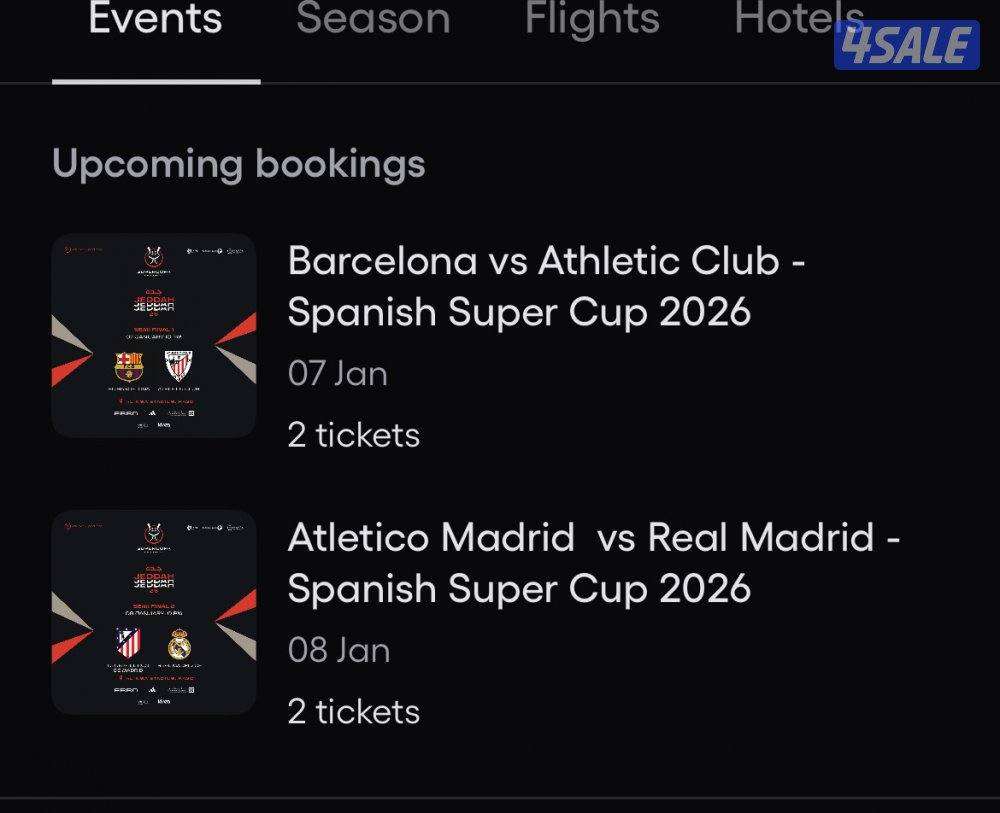1000x813 pixels.
Task: Click the Real Madrid crest on the second poster
Action: tap(178, 644)
